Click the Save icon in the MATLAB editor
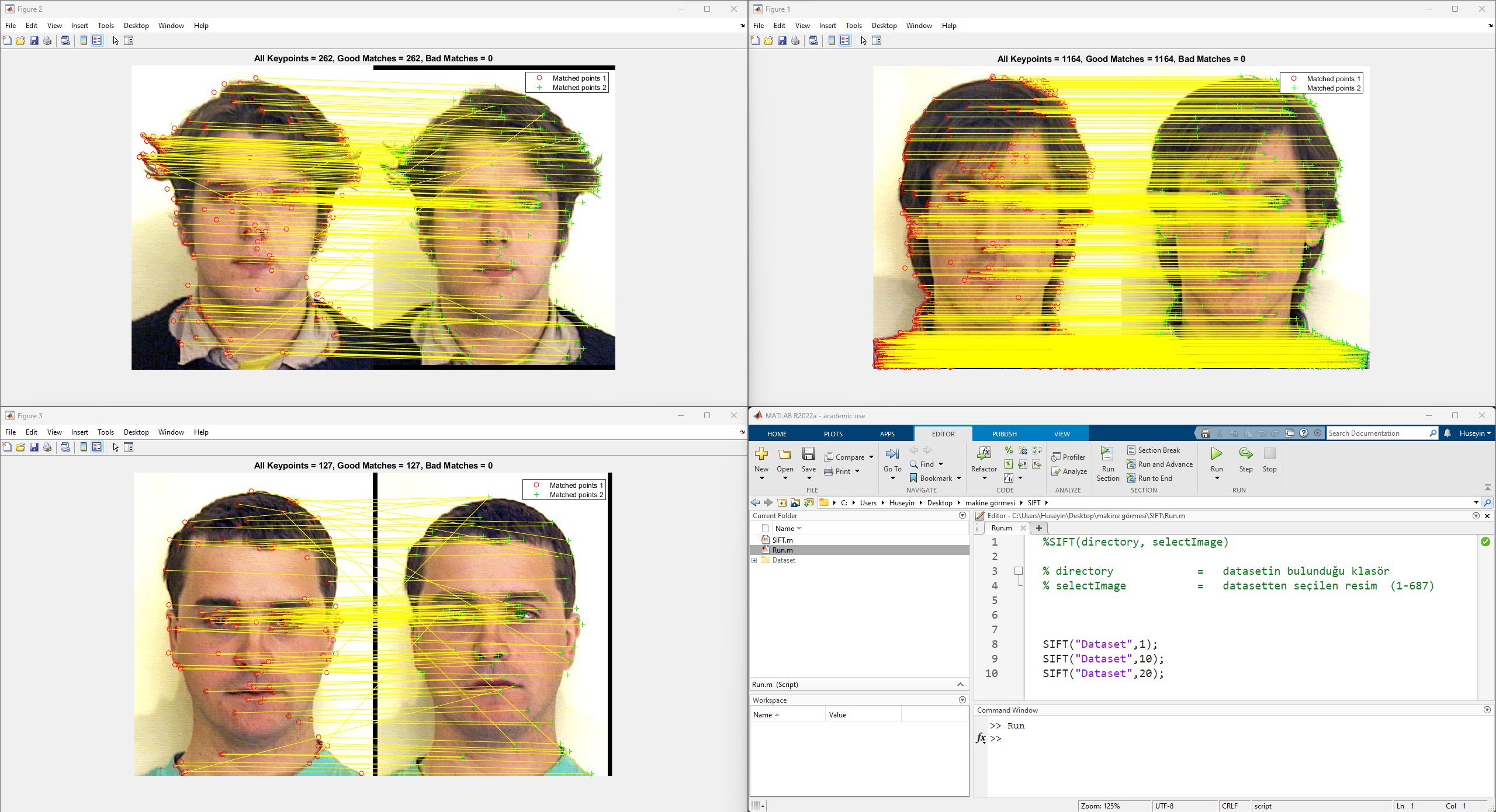This screenshot has height=812, width=1496. click(x=809, y=454)
